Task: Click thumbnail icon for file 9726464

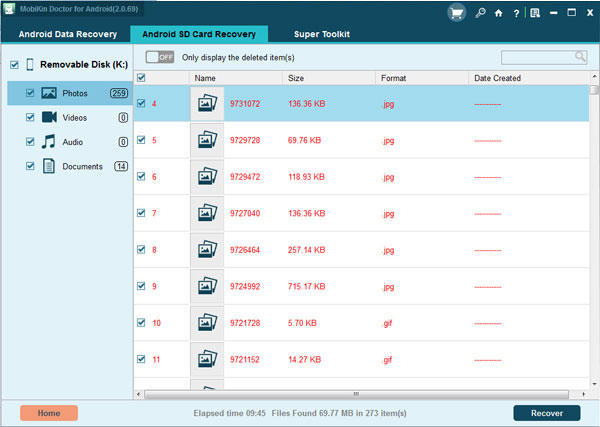Action: 207,249
